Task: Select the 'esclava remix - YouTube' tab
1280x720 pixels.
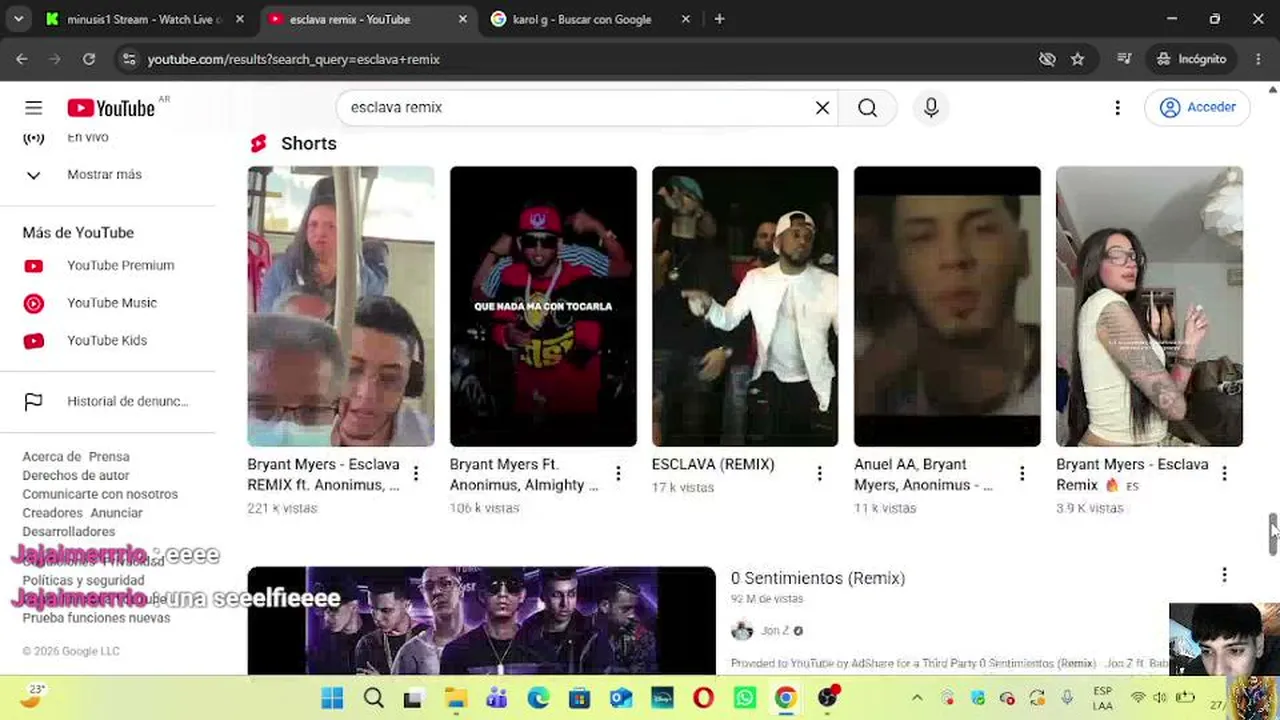Action: click(x=350, y=19)
